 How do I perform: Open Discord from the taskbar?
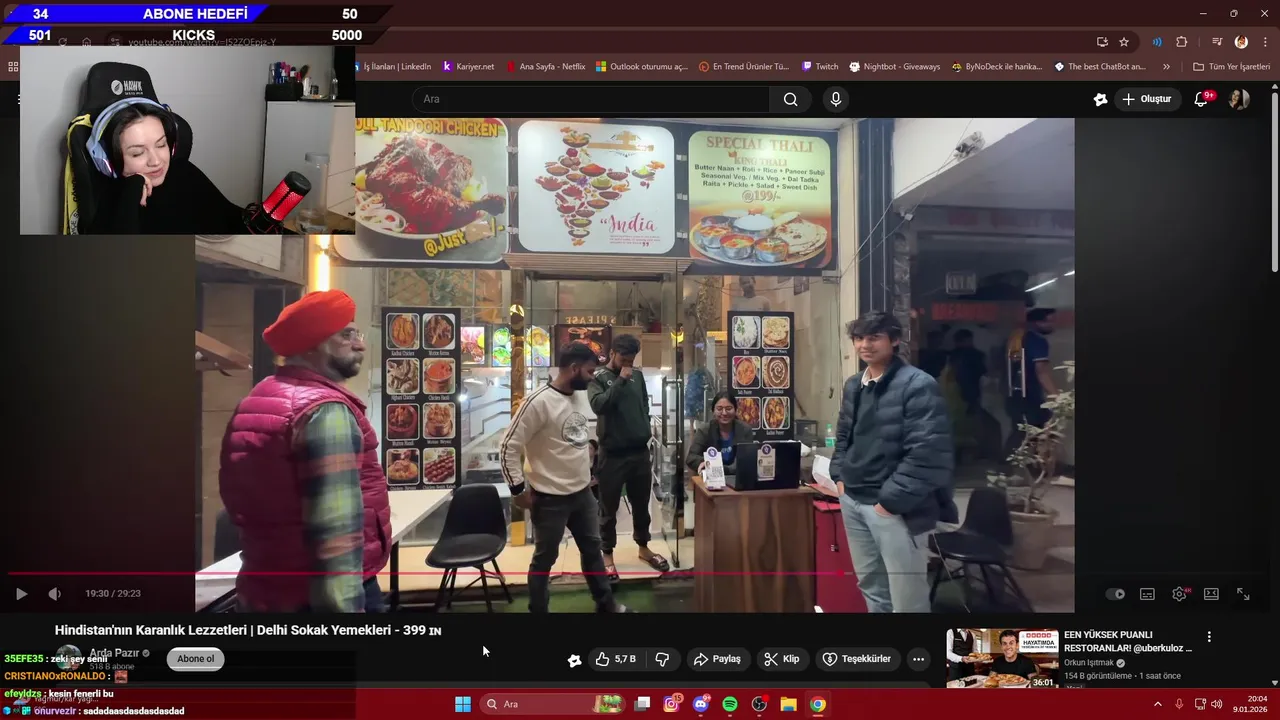(x=700, y=704)
